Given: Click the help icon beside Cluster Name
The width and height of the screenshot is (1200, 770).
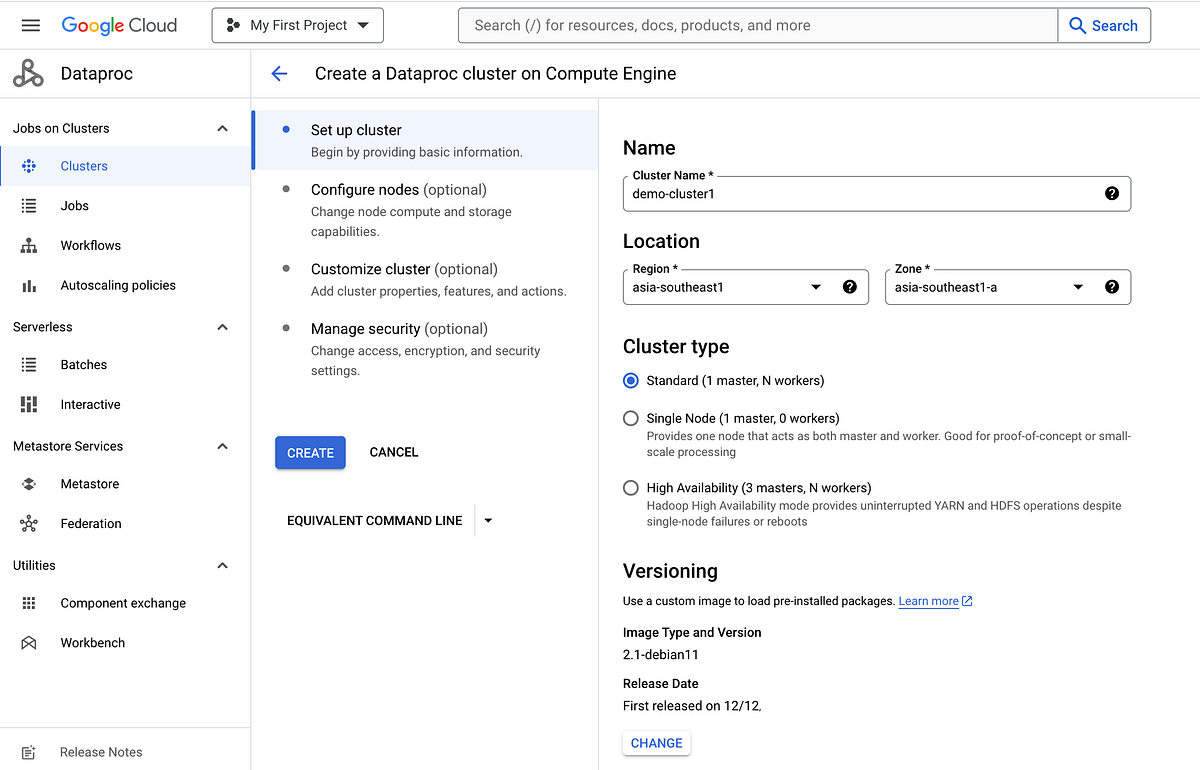Looking at the screenshot, I should click(1112, 193).
